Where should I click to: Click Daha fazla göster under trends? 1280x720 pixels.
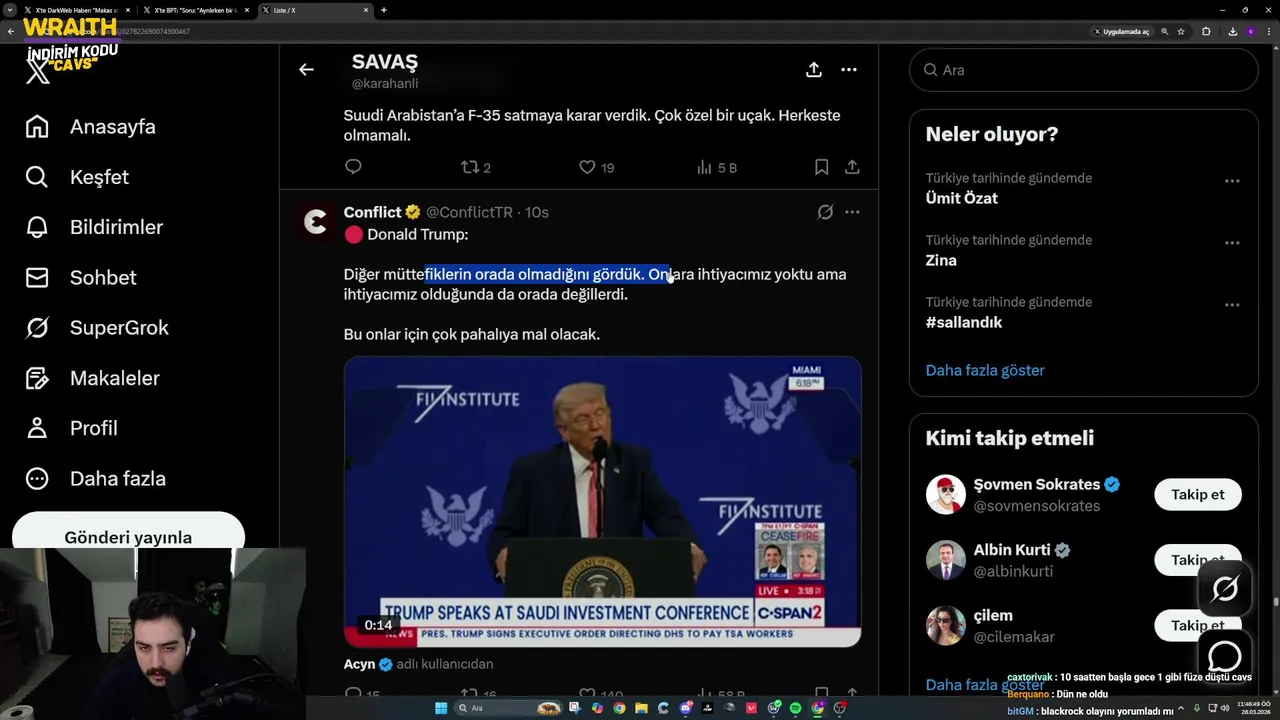985,370
